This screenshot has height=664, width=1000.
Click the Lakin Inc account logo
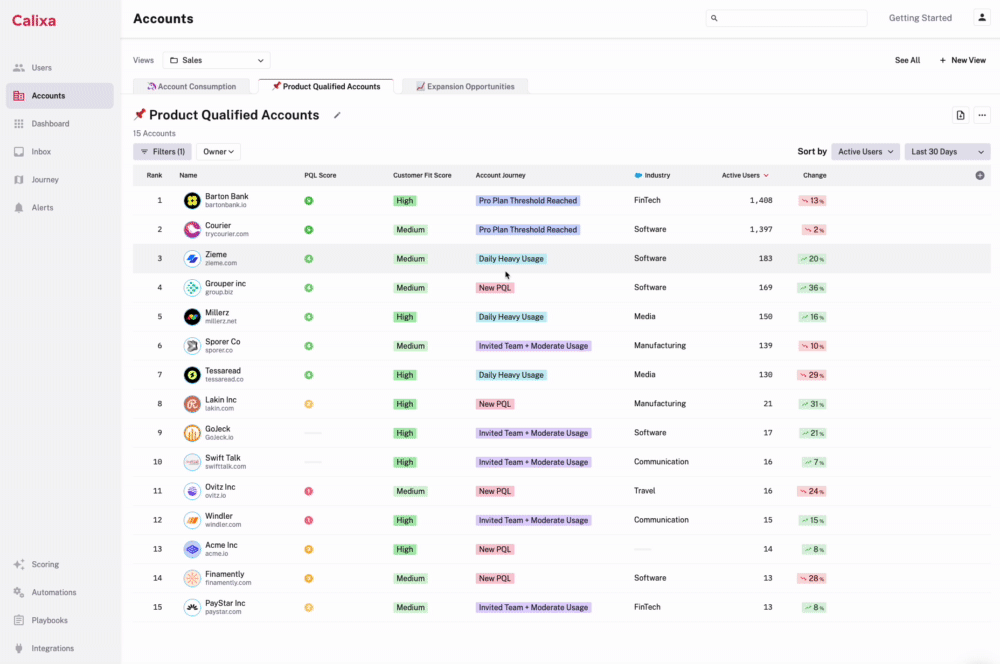pos(192,404)
